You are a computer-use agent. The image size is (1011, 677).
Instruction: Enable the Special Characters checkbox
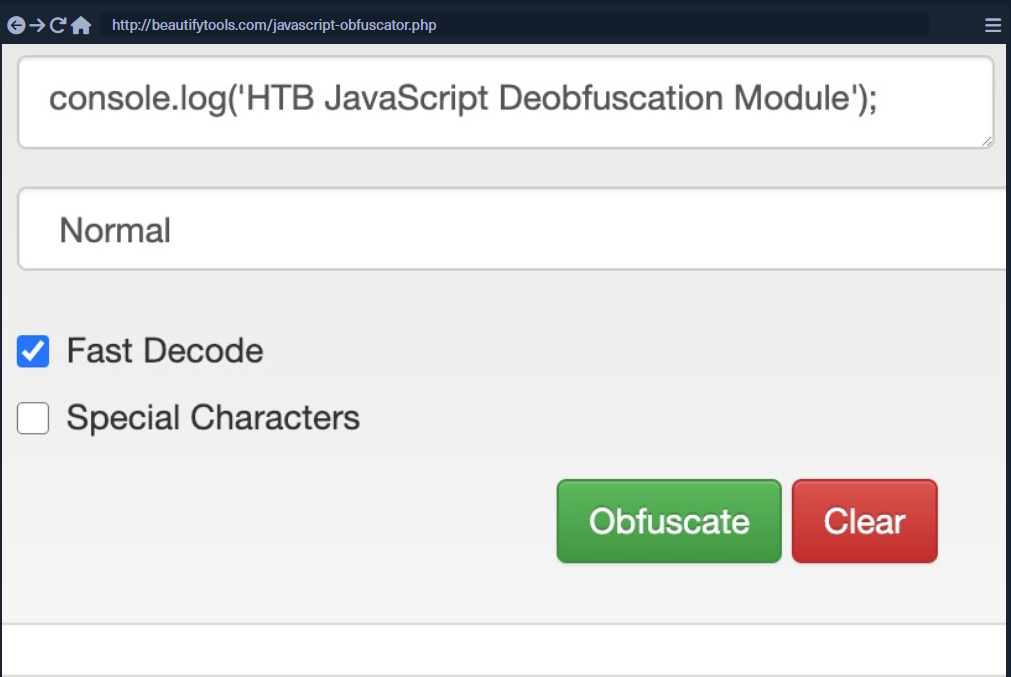pos(31,418)
